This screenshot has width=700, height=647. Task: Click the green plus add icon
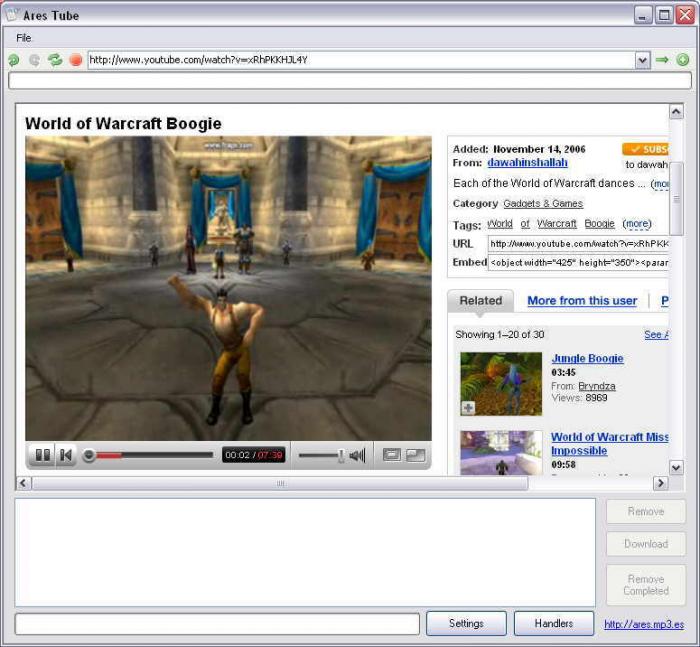[683, 60]
